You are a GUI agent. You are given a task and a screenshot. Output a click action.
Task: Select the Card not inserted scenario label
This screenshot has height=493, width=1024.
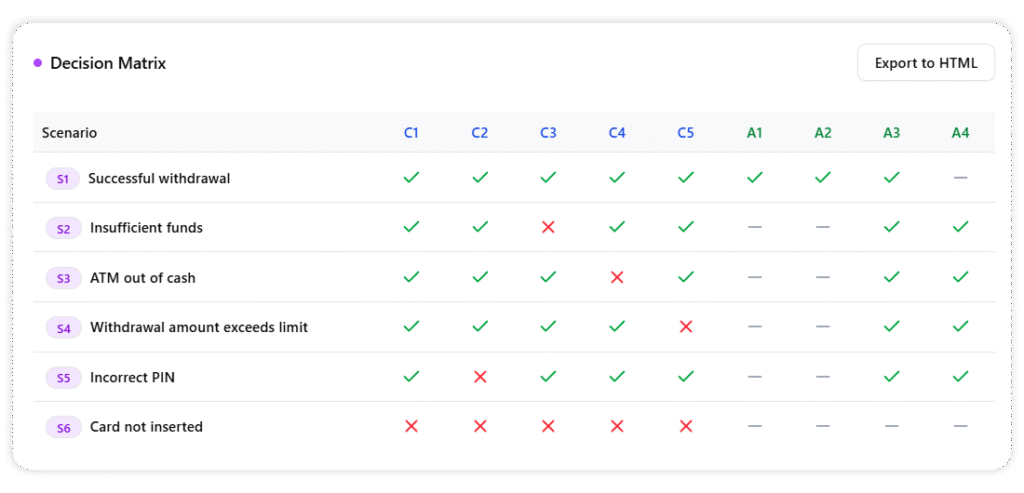point(146,427)
